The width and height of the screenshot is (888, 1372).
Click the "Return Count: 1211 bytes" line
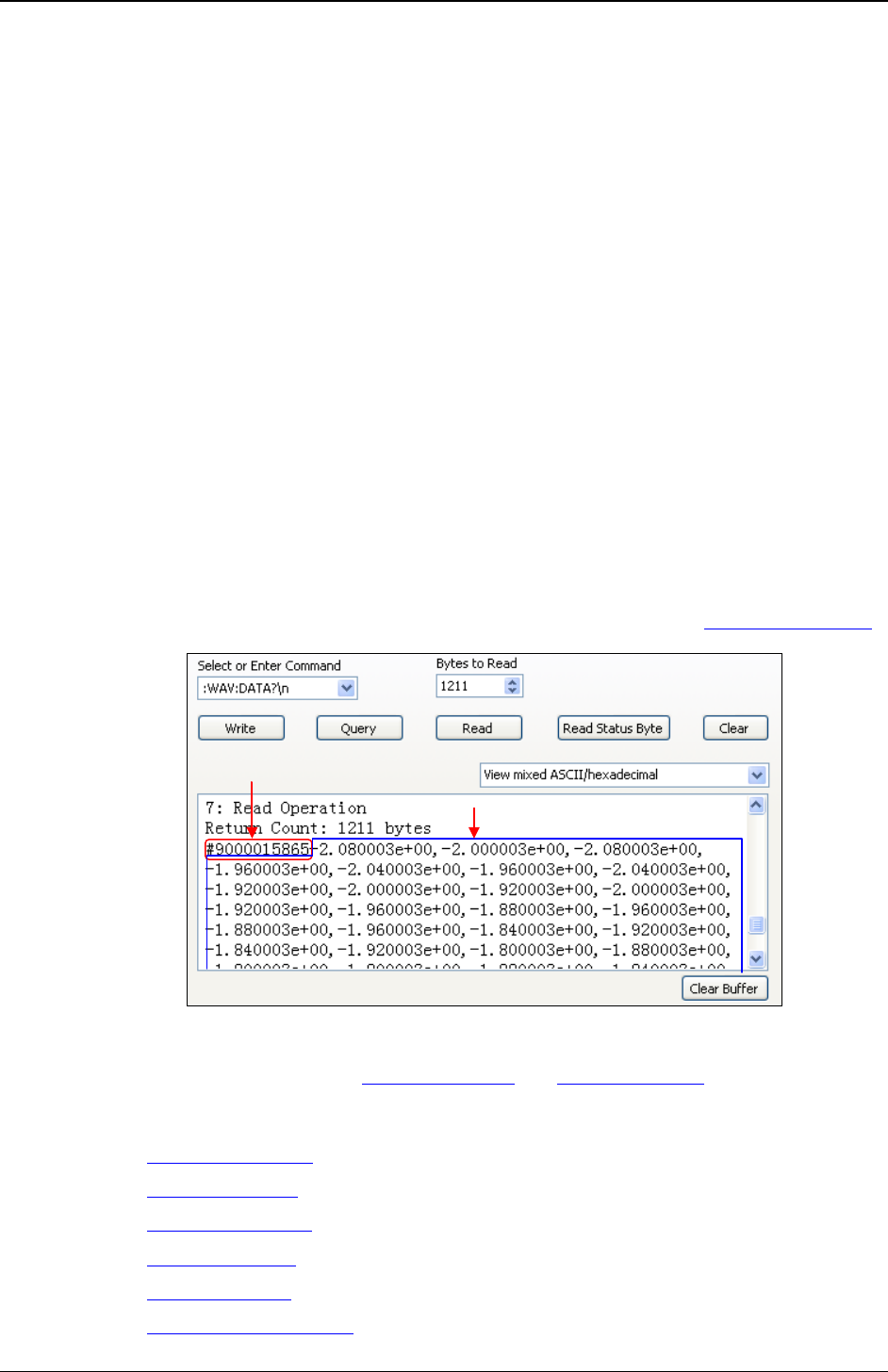[318, 828]
